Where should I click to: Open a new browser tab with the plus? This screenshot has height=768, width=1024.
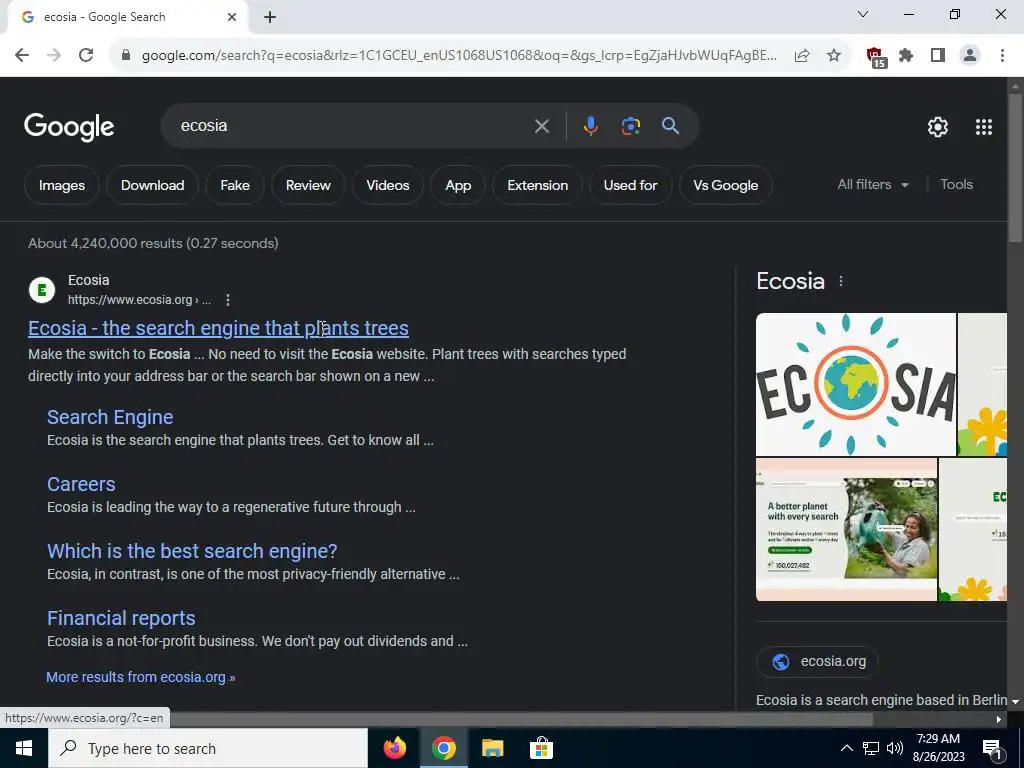pyautogui.click(x=270, y=18)
